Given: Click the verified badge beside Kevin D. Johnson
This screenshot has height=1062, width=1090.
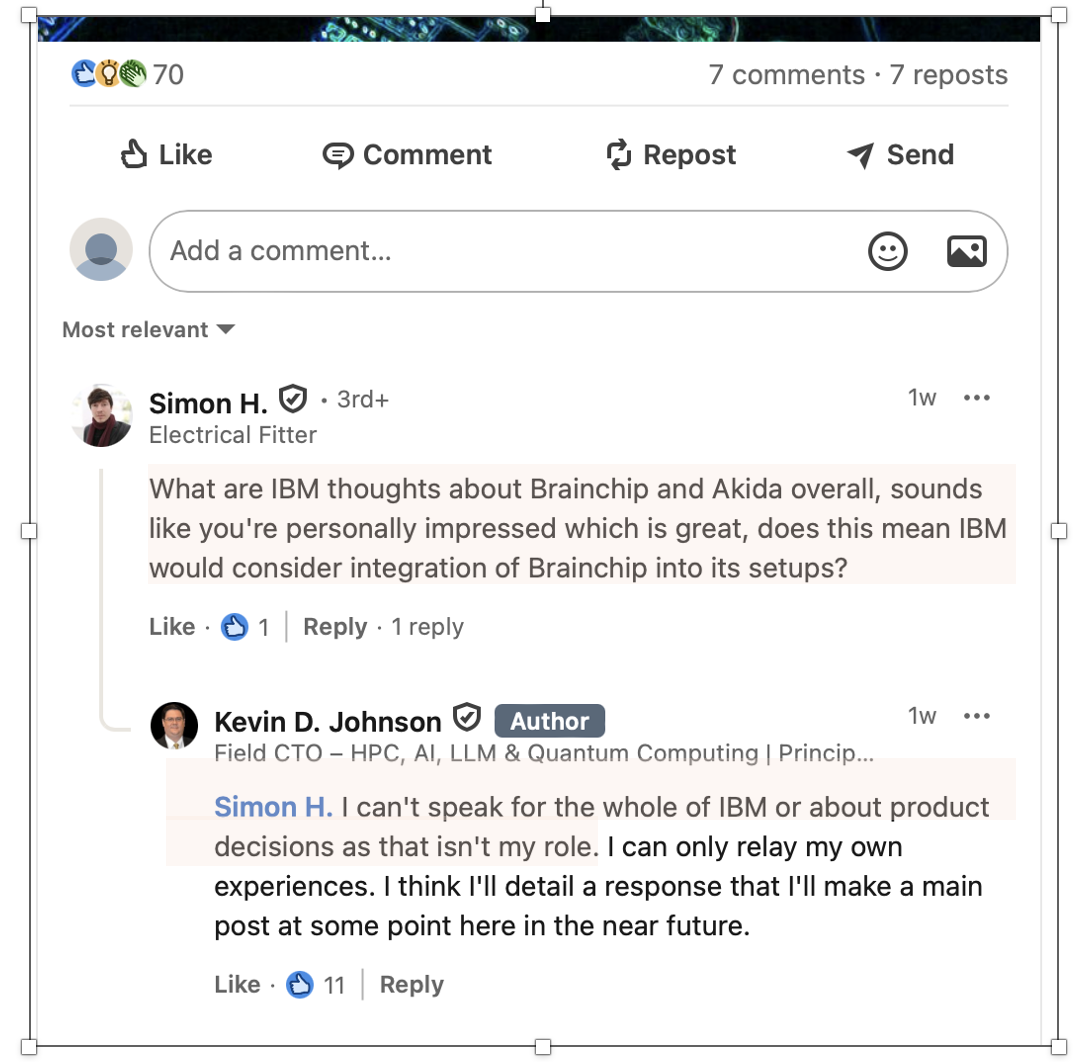Looking at the screenshot, I should (x=467, y=718).
